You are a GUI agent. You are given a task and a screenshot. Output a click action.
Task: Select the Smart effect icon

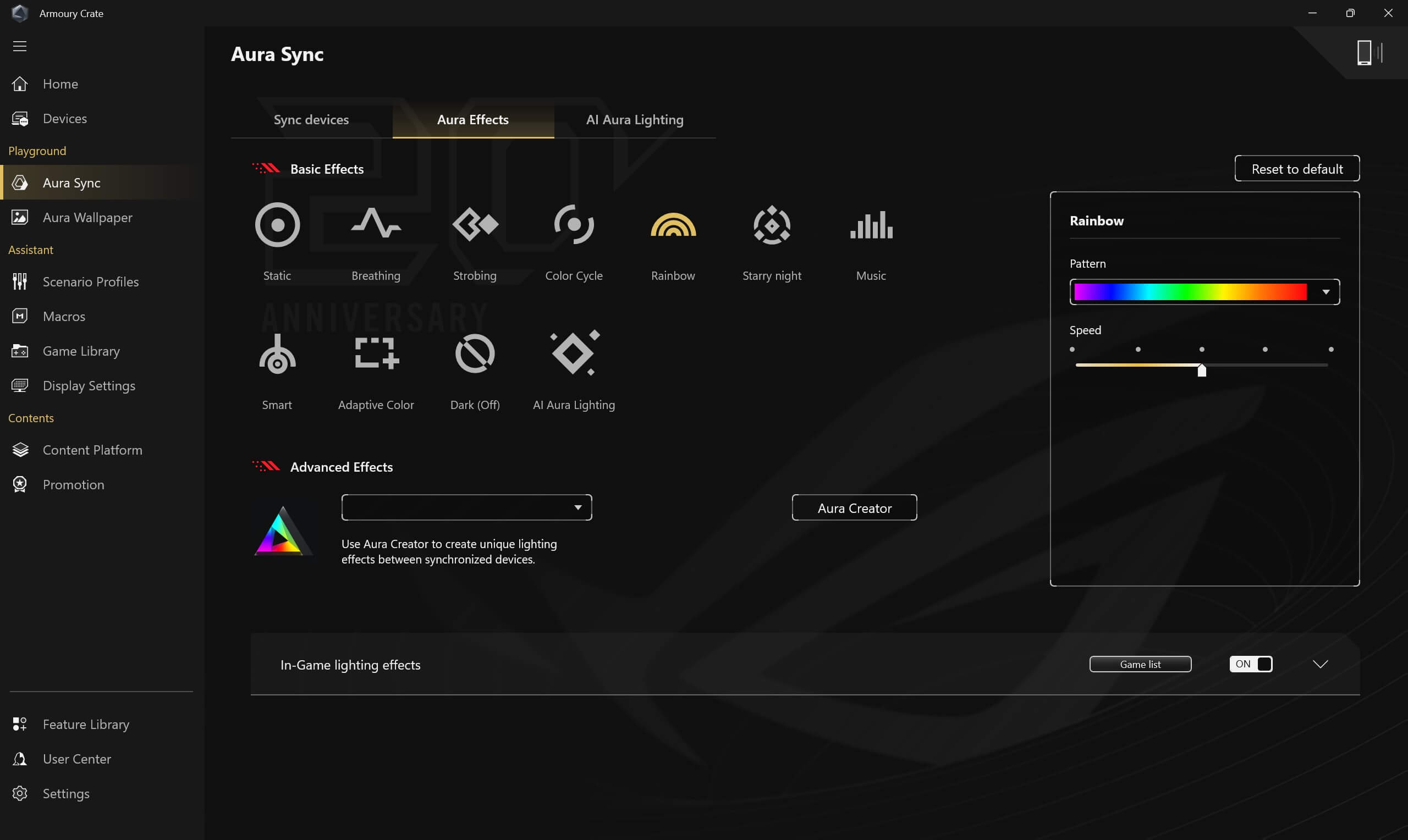(x=277, y=354)
